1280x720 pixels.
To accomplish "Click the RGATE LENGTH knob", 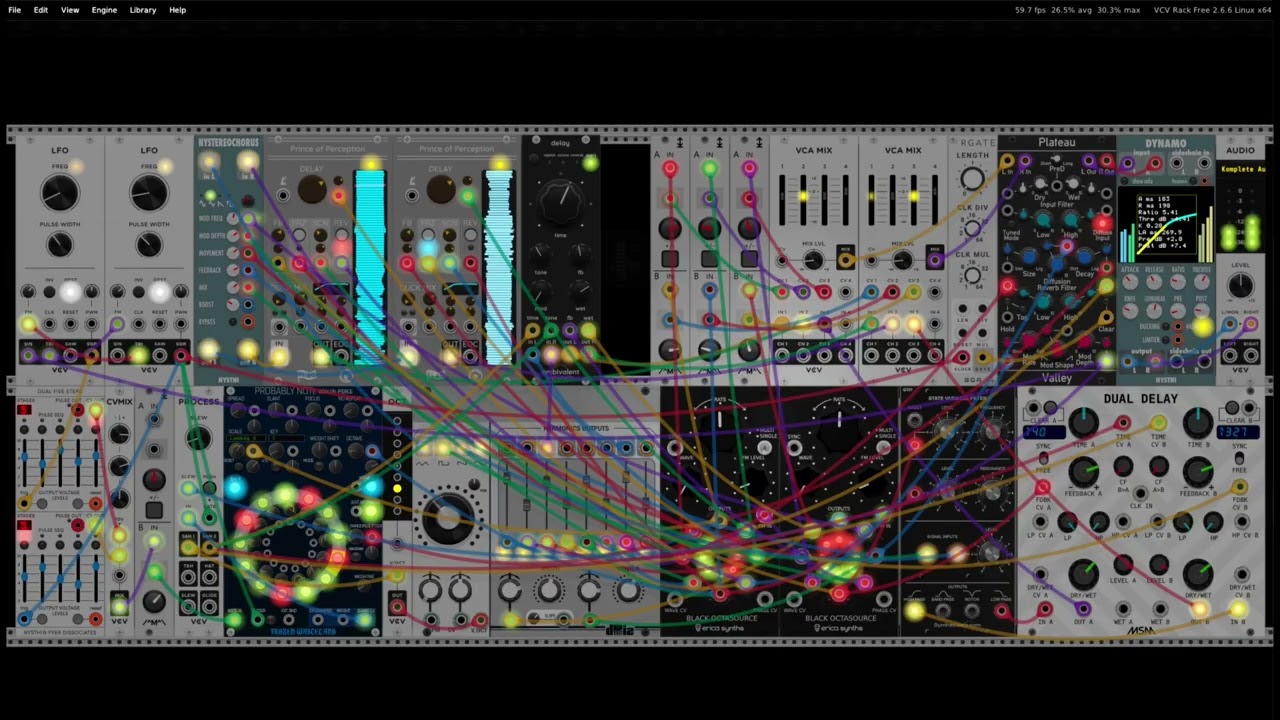I will click(x=972, y=180).
